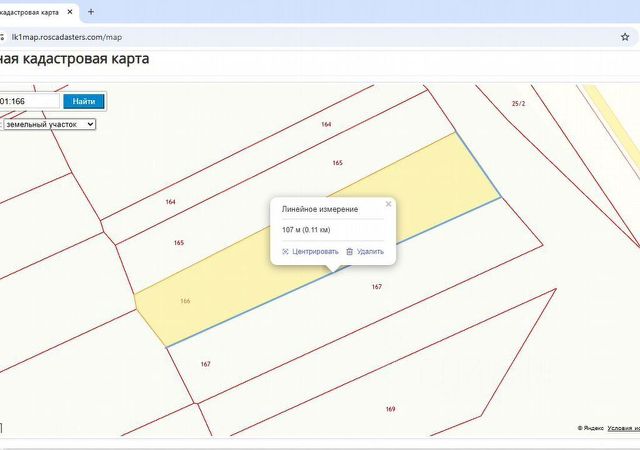Click the cadastral number search field
640x450 pixels.
pos(29,101)
